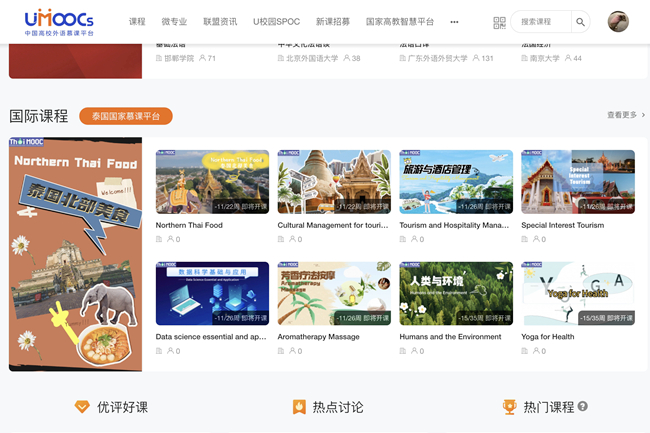Viewport: 650px width, 433px height.
Task: Open the Yoga for Health thumbnail
Action: pos(577,294)
